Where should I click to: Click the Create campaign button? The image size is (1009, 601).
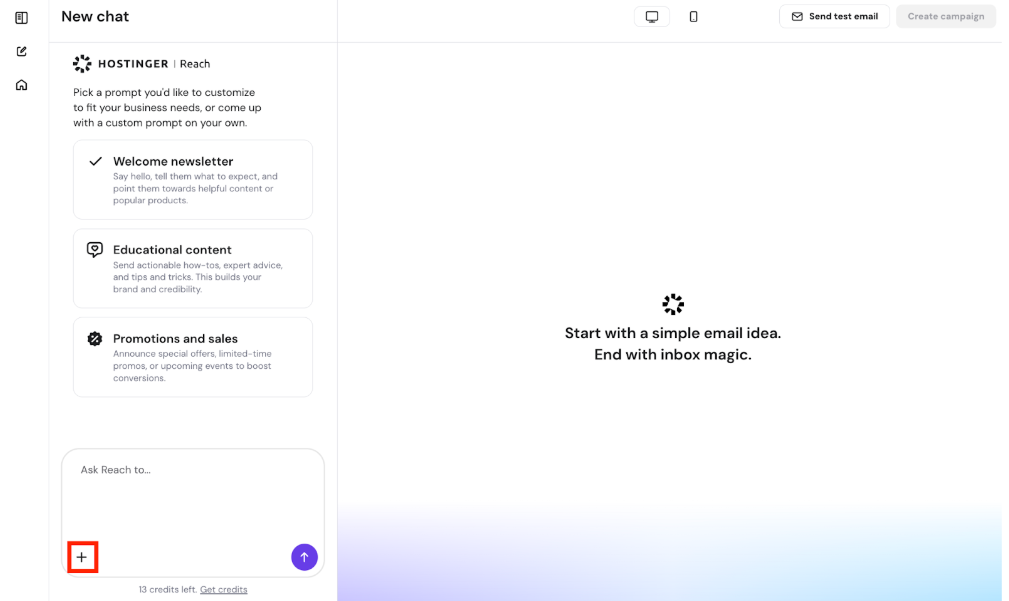[x=945, y=17]
